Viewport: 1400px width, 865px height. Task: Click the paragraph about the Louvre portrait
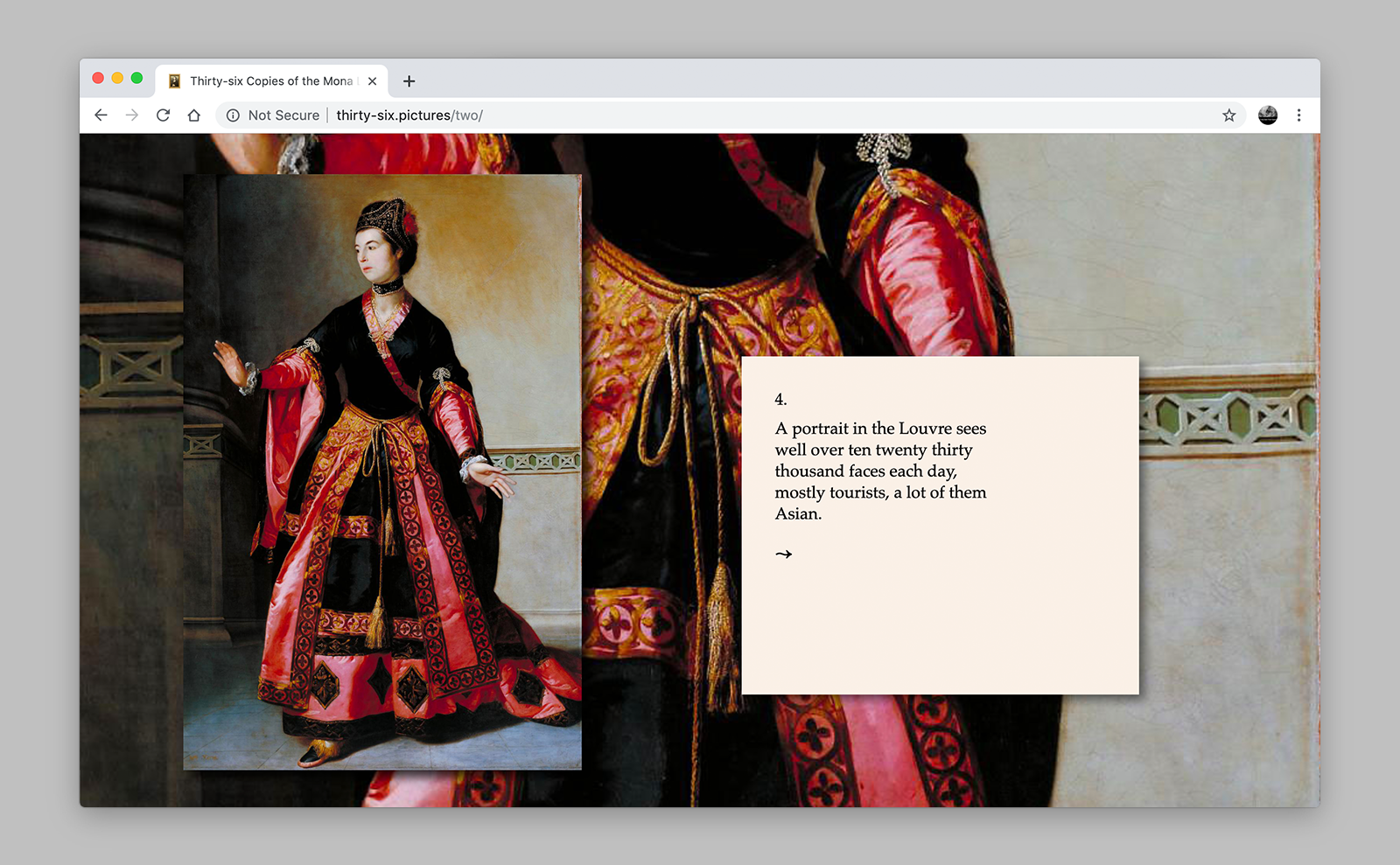coord(880,471)
